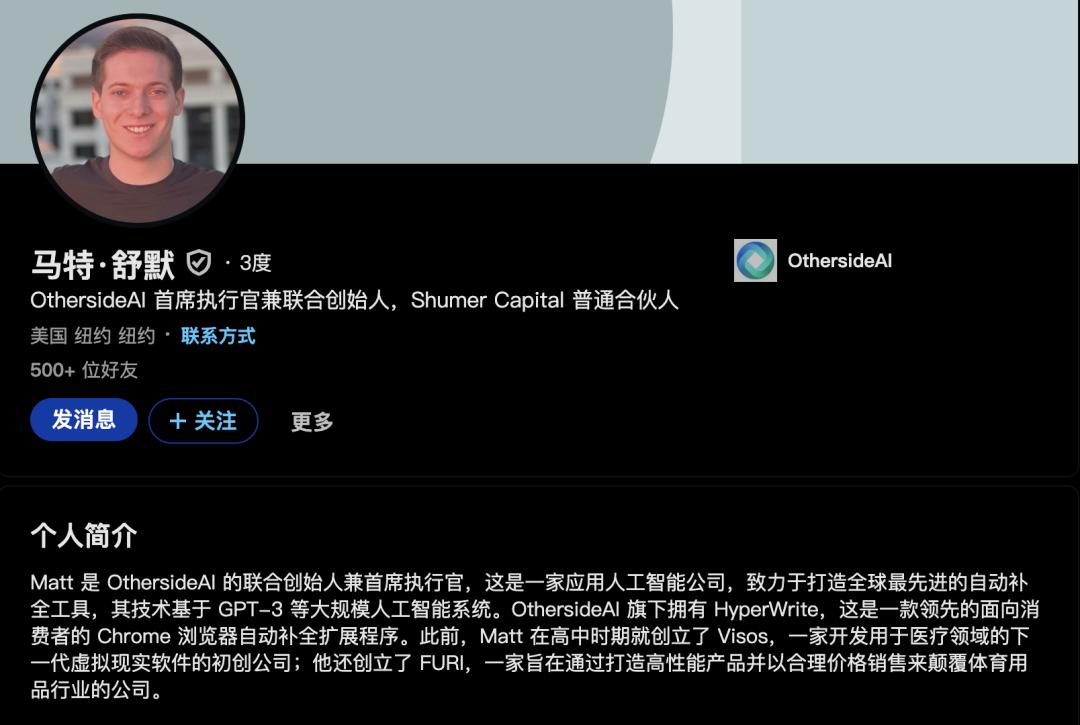Viewport: 1080px width, 725px height.
Task: Click the location text 美国 纽约 纽约
Action: tap(92, 336)
